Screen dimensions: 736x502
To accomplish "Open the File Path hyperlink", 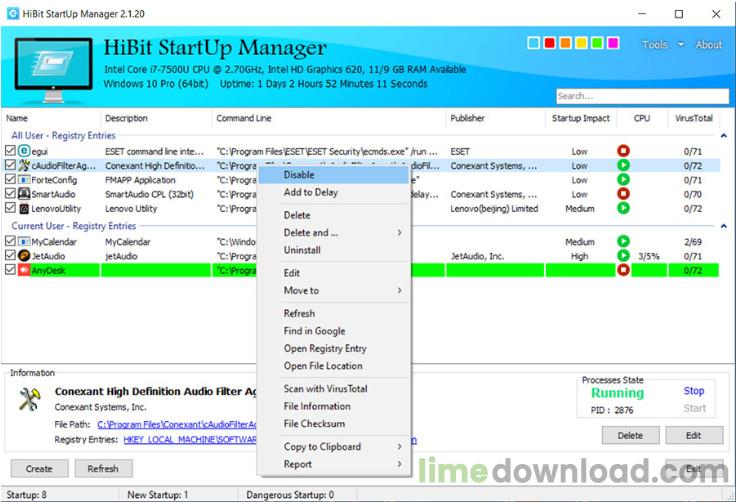I will [177, 425].
